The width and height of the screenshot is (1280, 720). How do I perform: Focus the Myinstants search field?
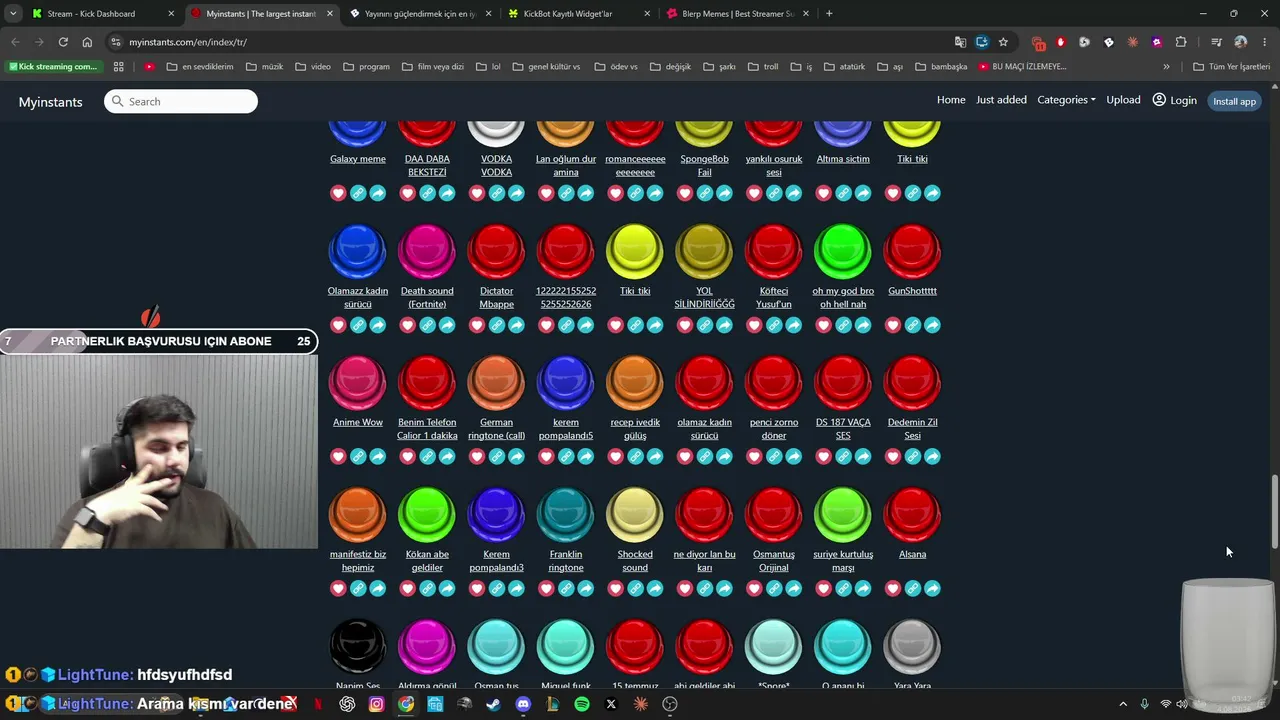[181, 101]
